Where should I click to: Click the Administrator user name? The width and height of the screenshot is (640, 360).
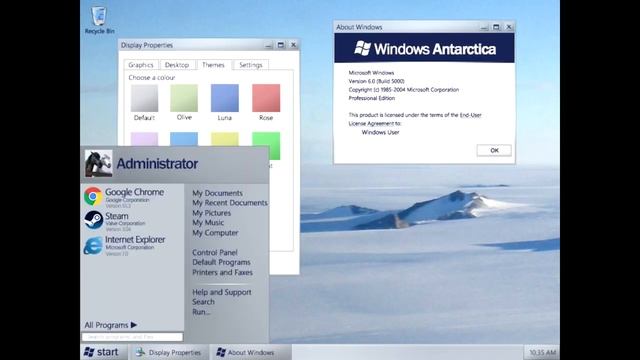coord(157,164)
